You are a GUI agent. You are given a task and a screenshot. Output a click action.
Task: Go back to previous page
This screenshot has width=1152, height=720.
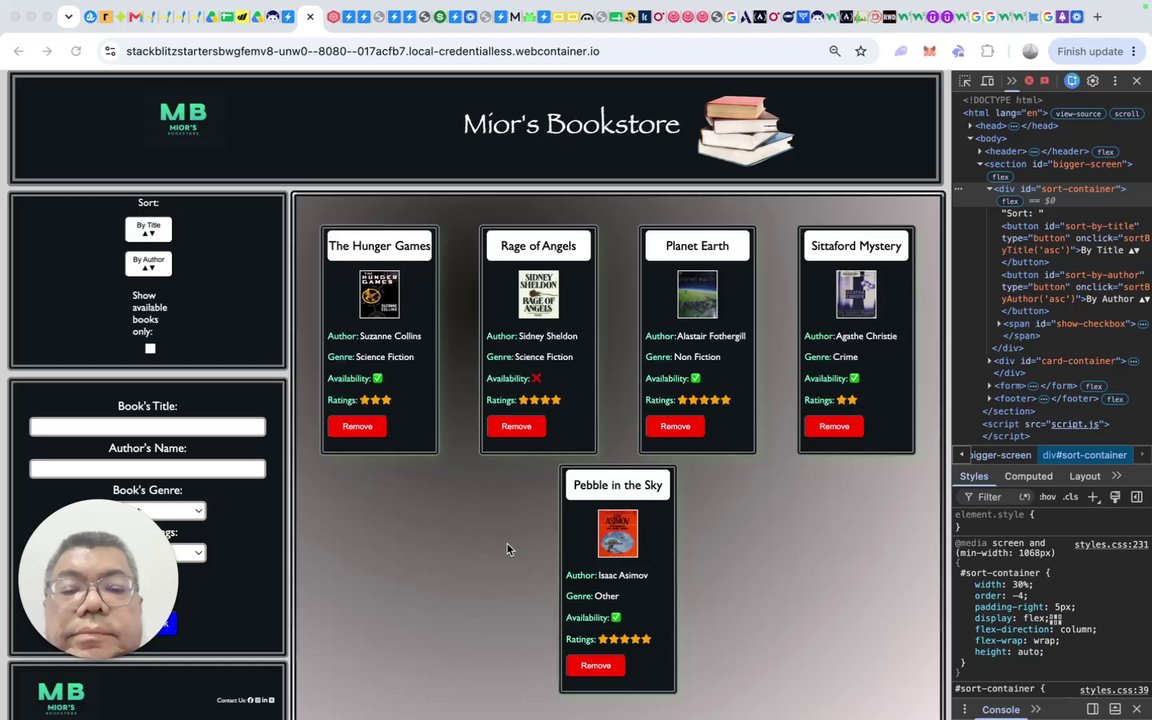(18, 51)
